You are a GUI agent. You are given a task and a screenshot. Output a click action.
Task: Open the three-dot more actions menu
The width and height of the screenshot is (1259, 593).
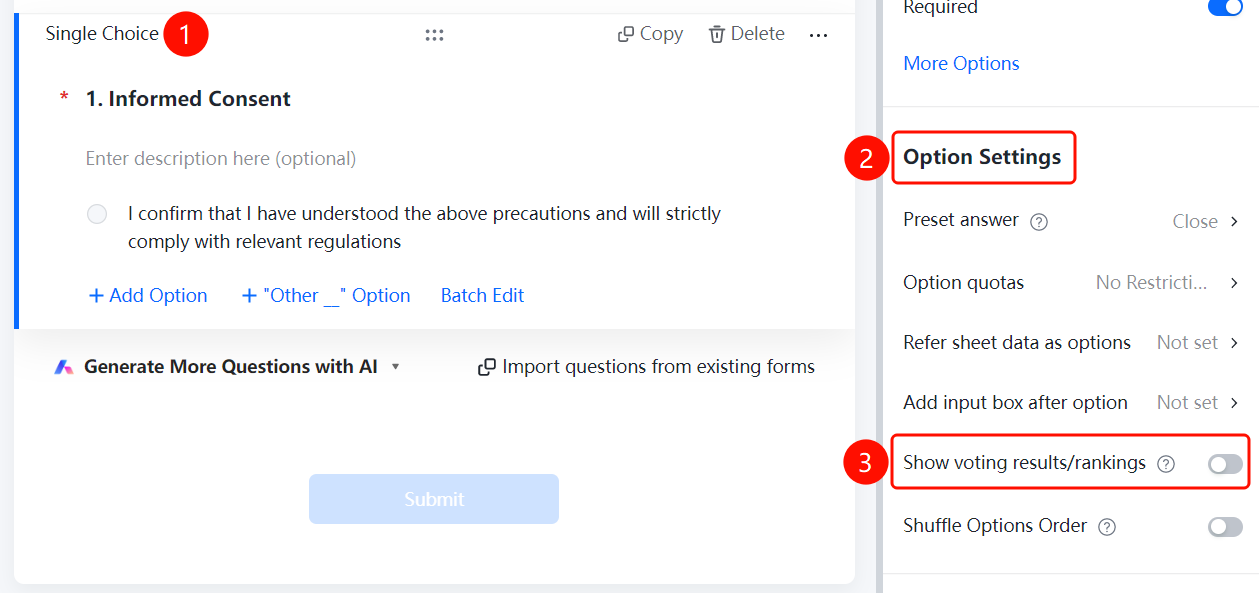tap(819, 35)
